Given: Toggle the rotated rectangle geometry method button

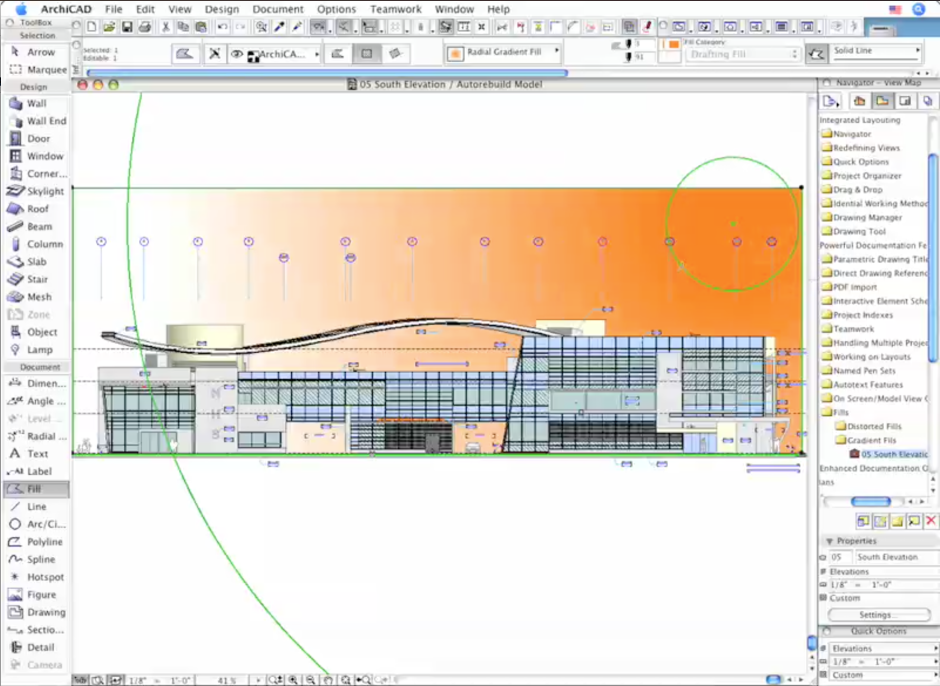Looking at the screenshot, I should [x=395, y=54].
